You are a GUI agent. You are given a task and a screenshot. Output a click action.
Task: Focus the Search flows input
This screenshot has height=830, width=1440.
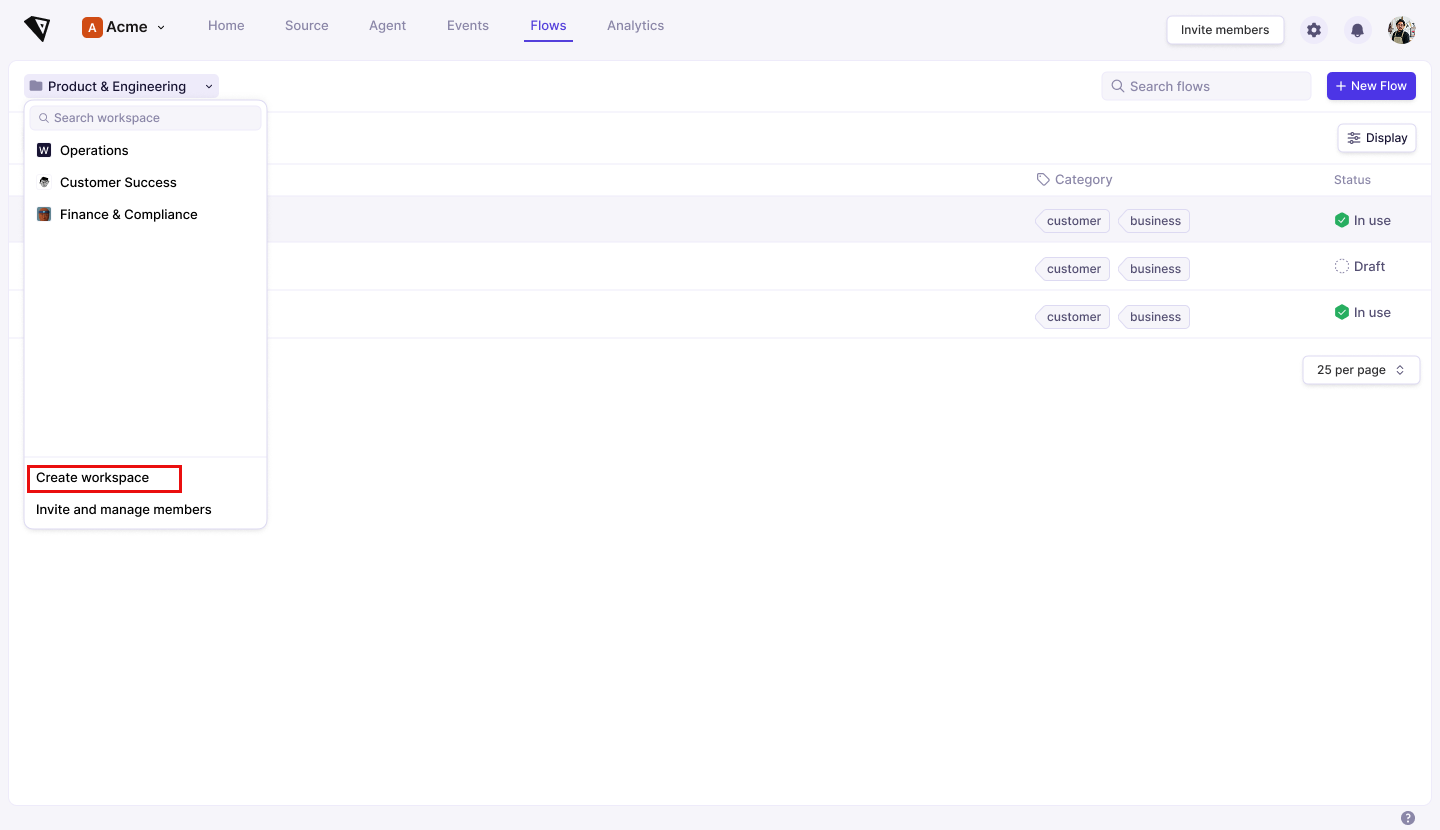click(x=1206, y=86)
